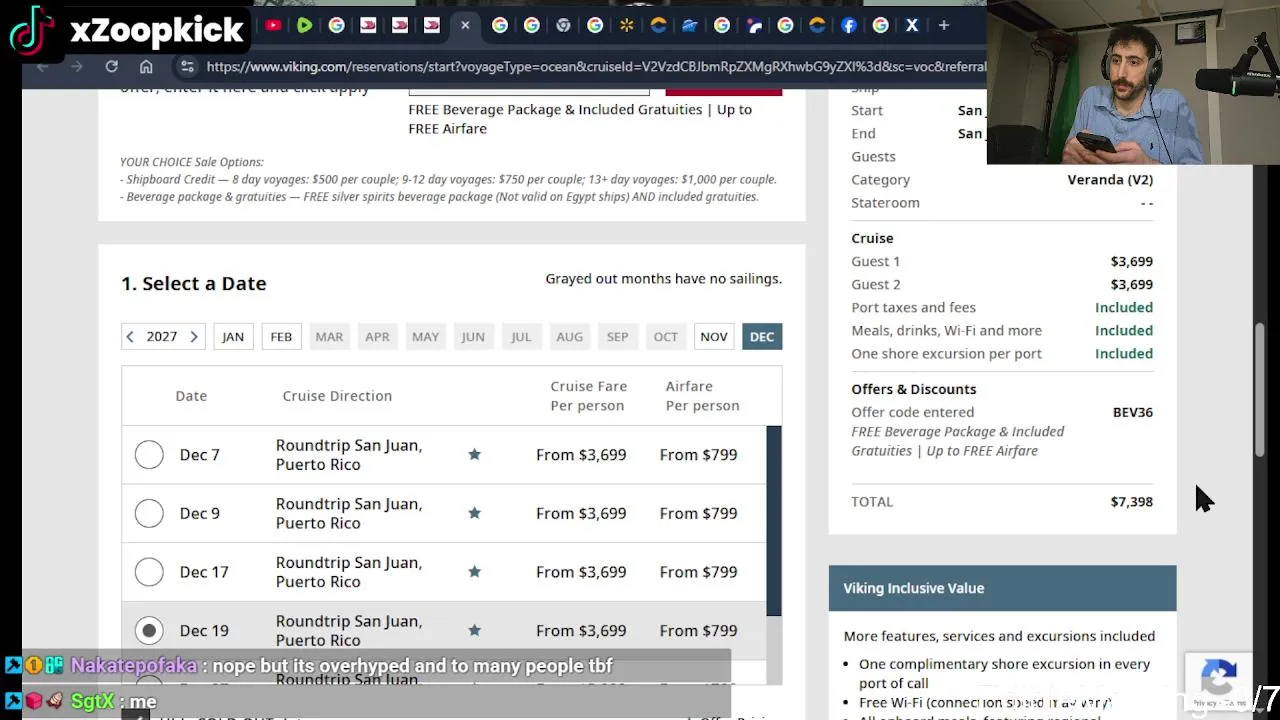Select the DEC month button

pyautogui.click(x=762, y=337)
